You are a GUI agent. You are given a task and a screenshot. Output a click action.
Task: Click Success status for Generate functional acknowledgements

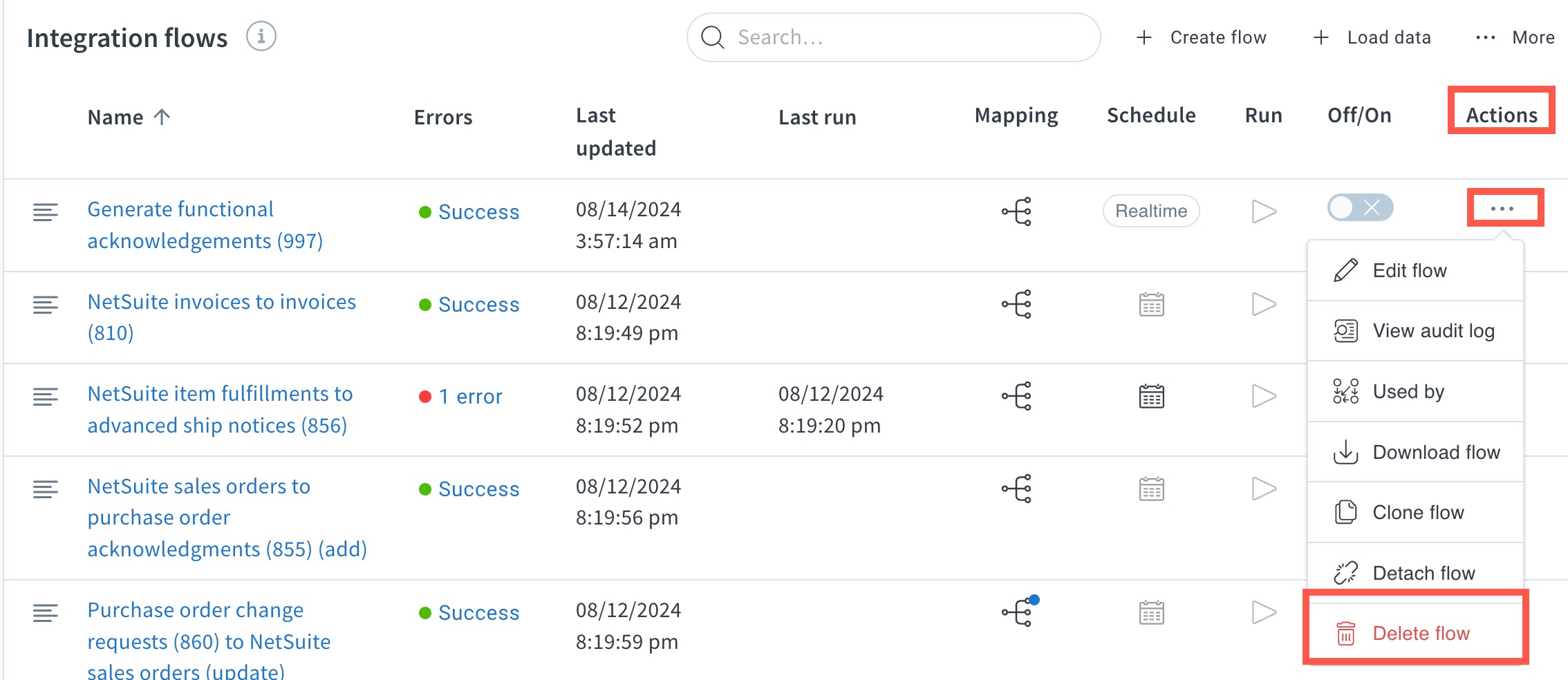[469, 211]
